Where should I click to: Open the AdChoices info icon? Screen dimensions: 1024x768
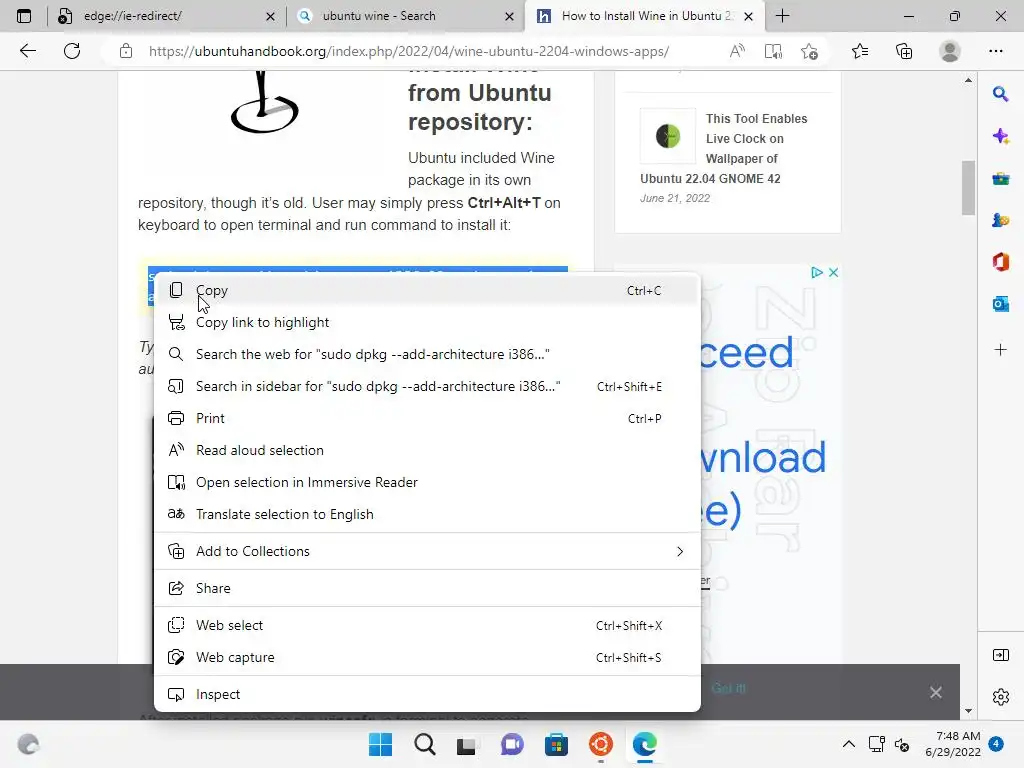point(816,272)
